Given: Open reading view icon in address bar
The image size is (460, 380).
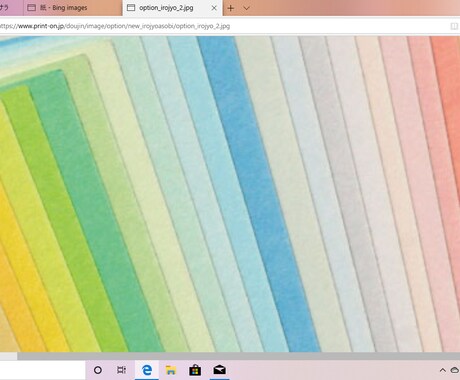Looking at the screenshot, I should click(x=454, y=26).
